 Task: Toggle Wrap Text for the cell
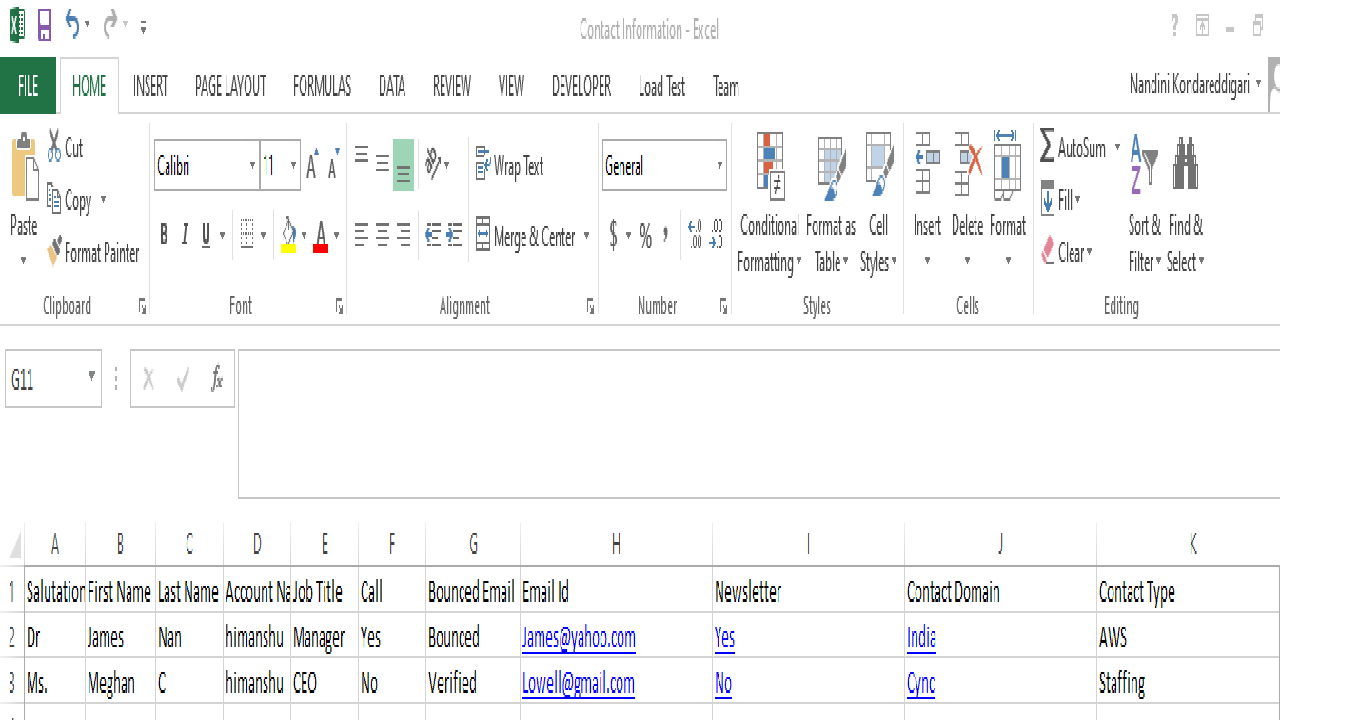[509, 166]
